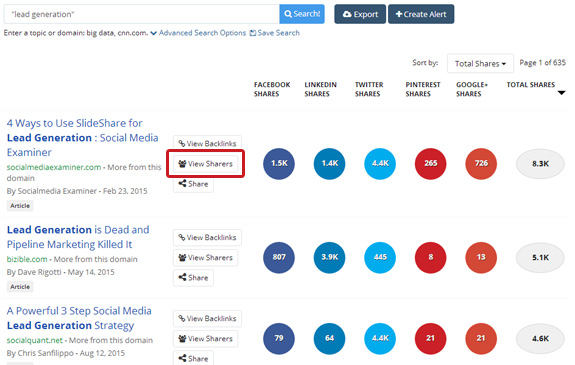The height and width of the screenshot is (365, 575).
Task: View Backlinks for the socialquant.net article
Action: (x=207, y=318)
